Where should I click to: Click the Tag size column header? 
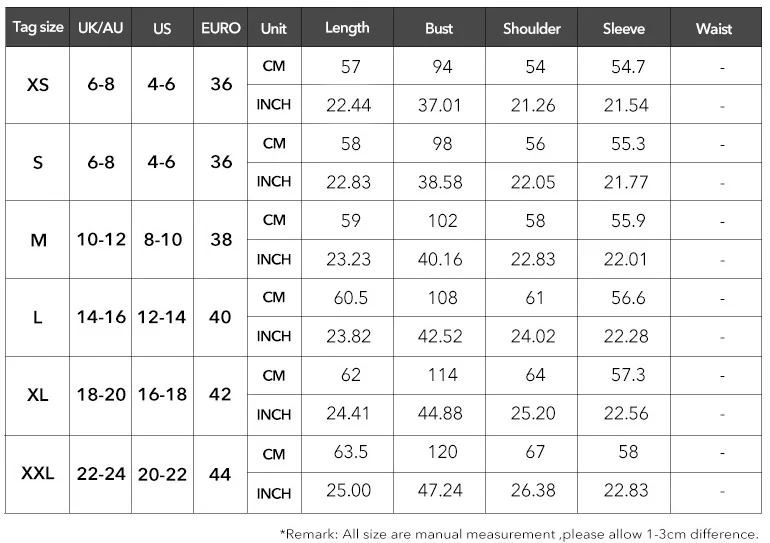(x=37, y=27)
